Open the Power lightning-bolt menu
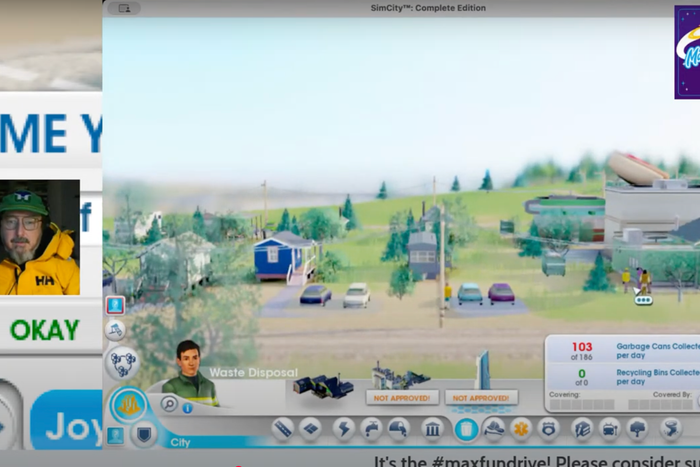Screen dimensions: 700x467 [344, 429]
